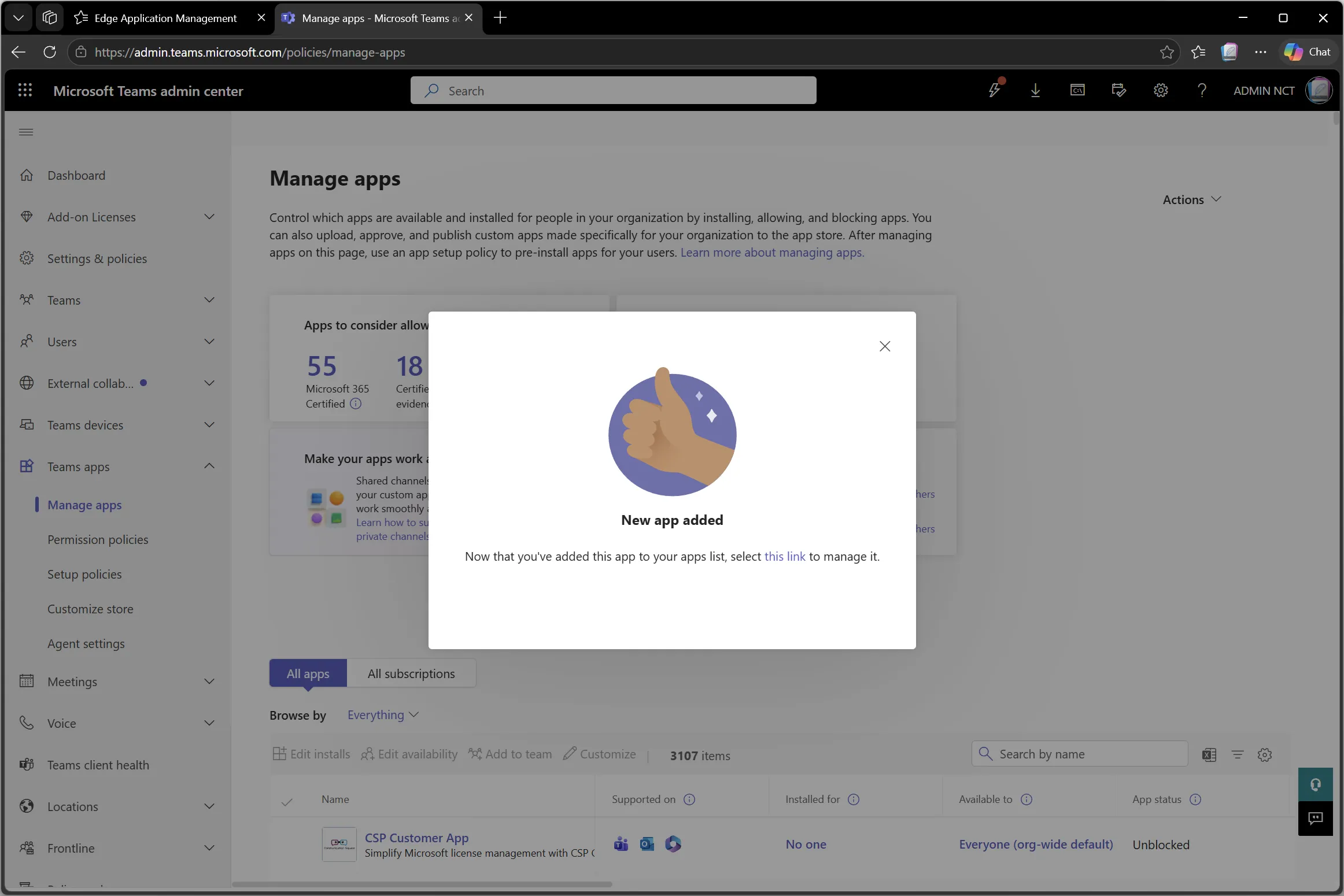Open Setup policies in sidebar

(x=84, y=574)
